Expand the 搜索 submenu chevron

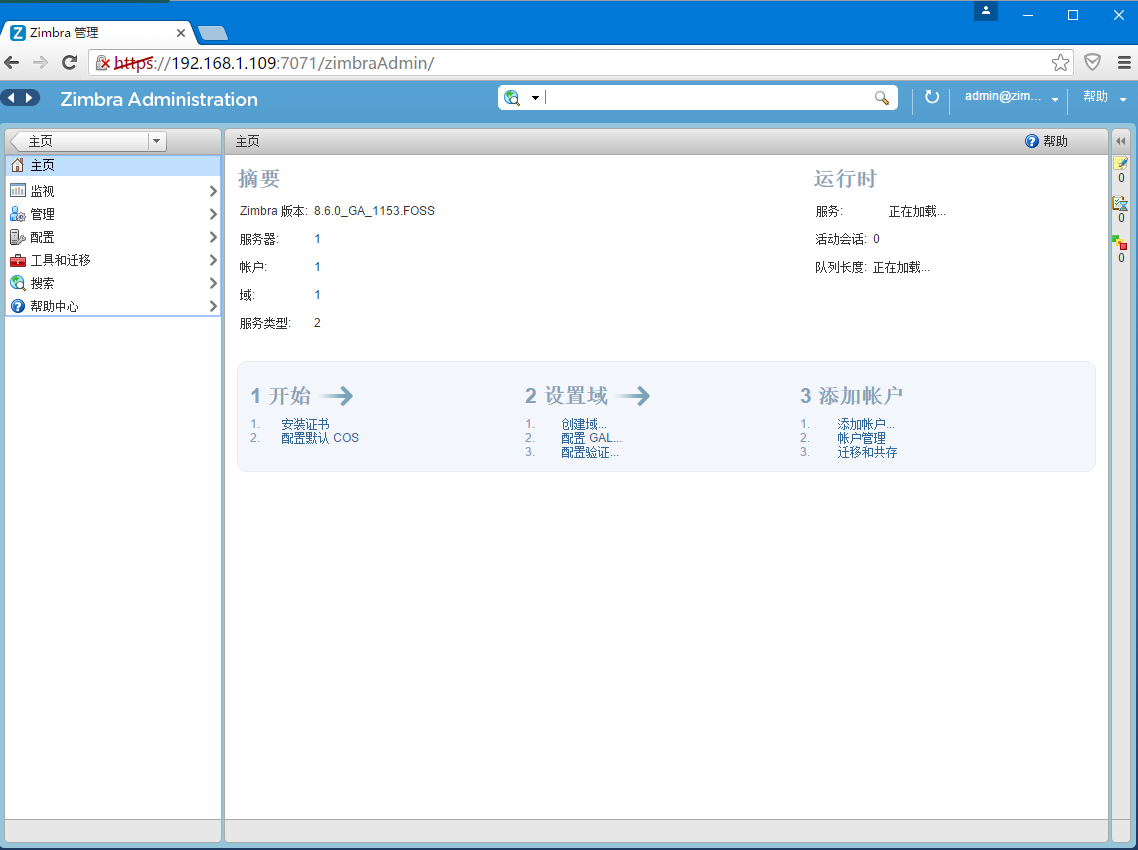213,283
